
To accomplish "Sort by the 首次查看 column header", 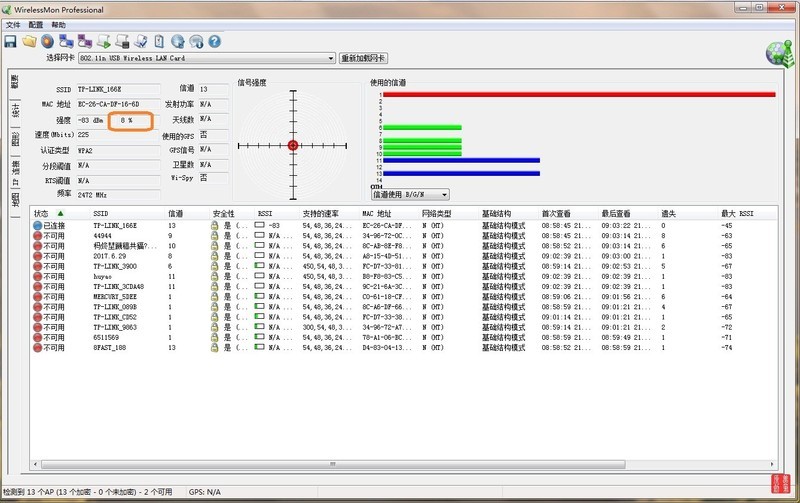I will [x=568, y=213].
